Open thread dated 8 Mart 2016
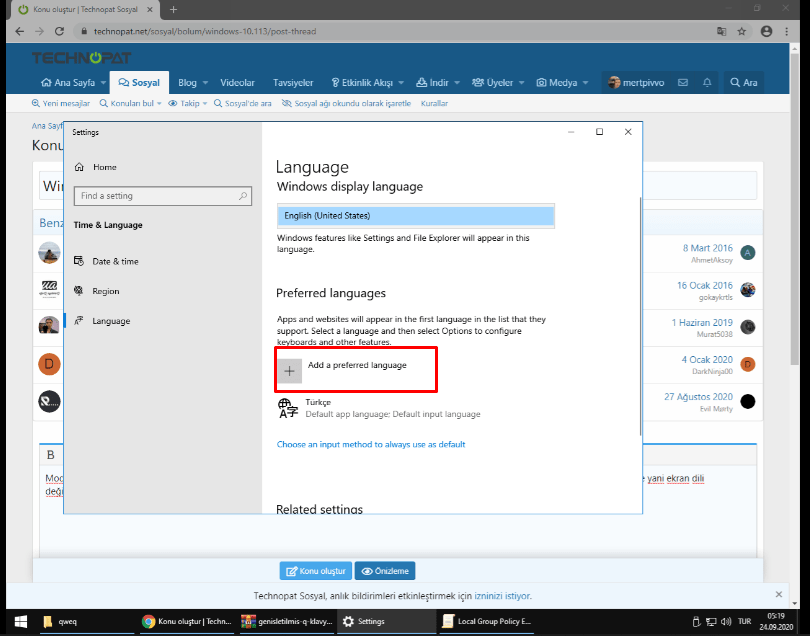This screenshot has width=810, height=636. 707,248
